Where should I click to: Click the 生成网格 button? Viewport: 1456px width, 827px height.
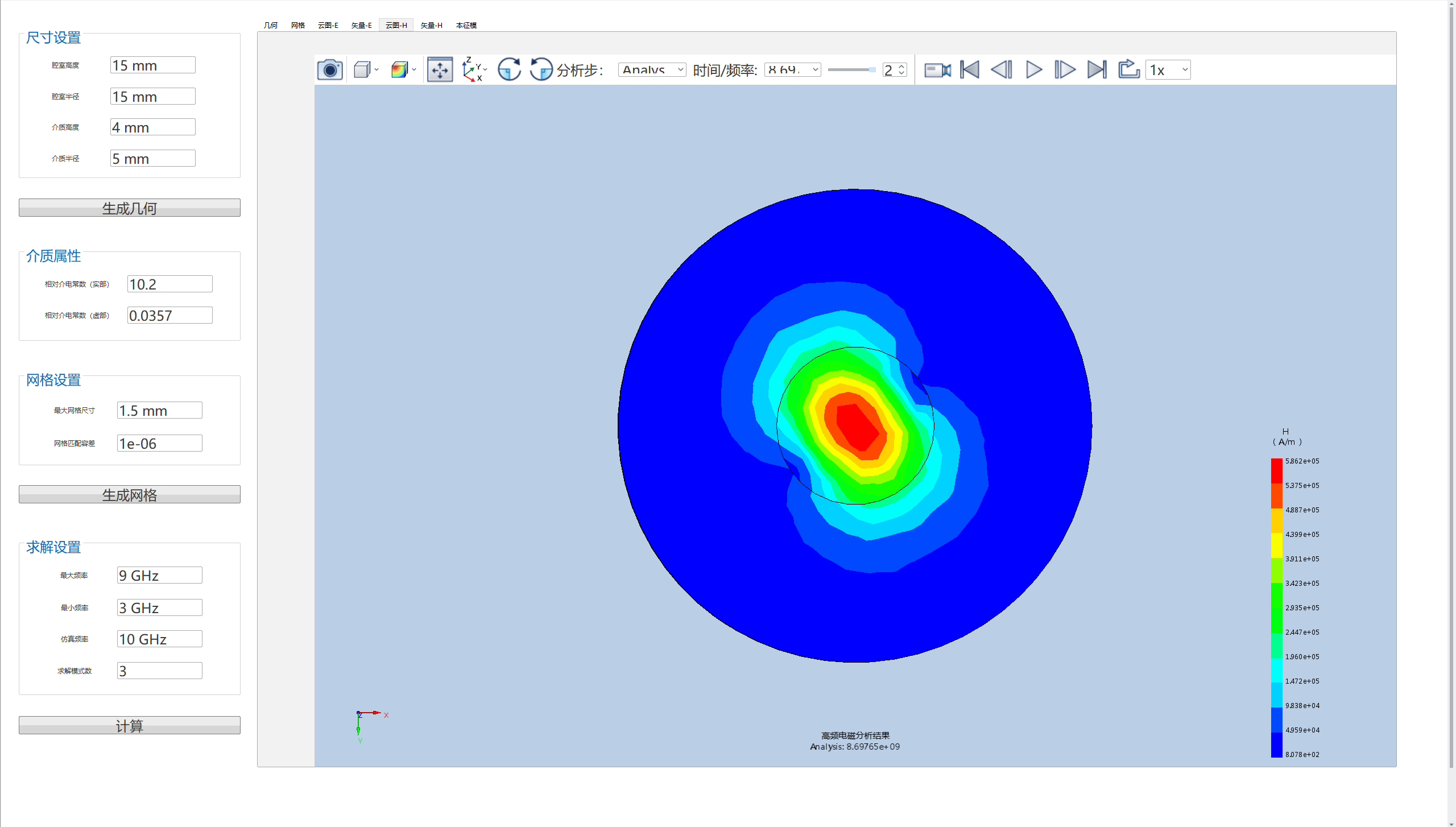pyautogui.click(x=130, y=494)
